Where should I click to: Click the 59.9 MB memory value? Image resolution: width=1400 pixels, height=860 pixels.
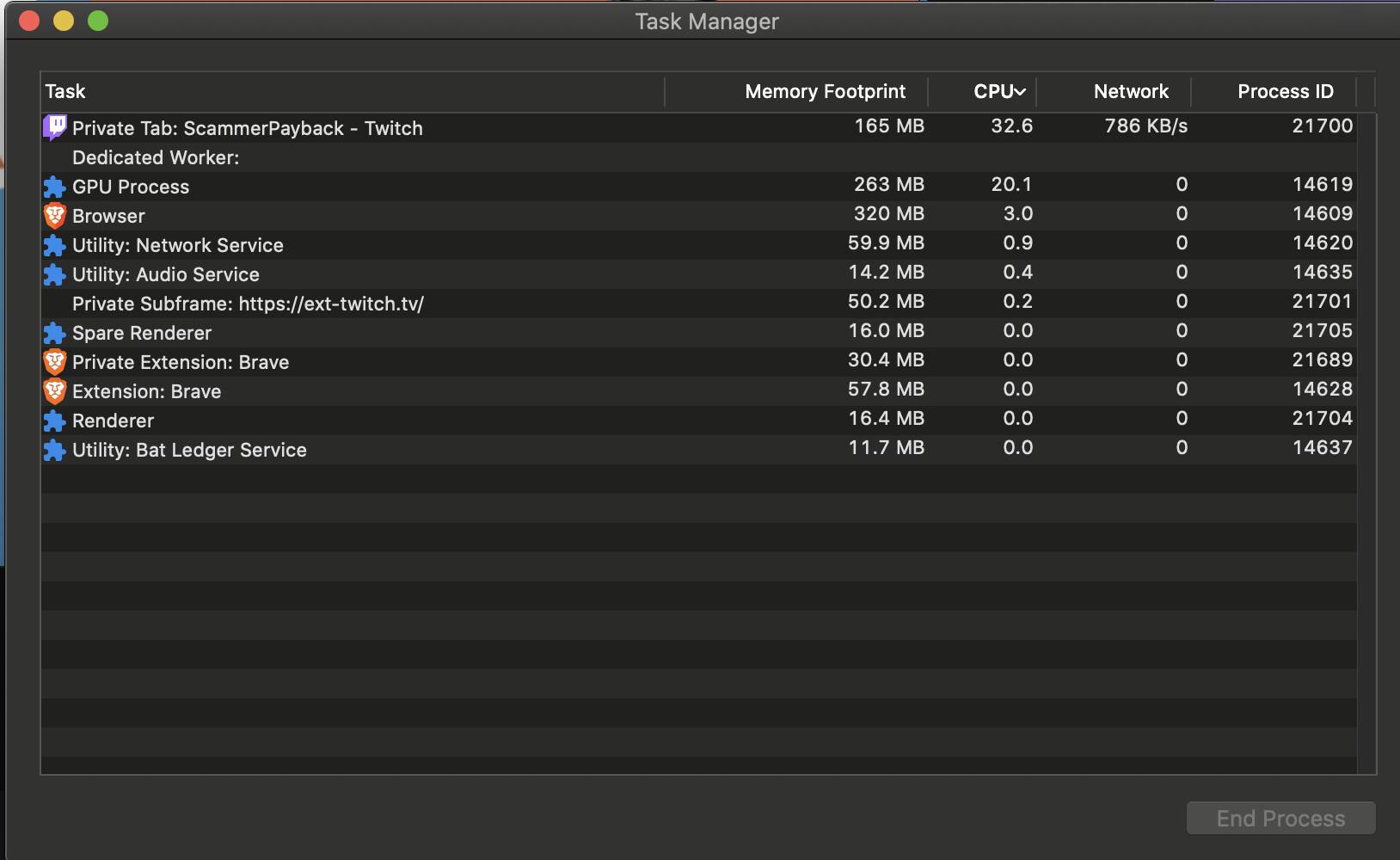coord(886,243)
